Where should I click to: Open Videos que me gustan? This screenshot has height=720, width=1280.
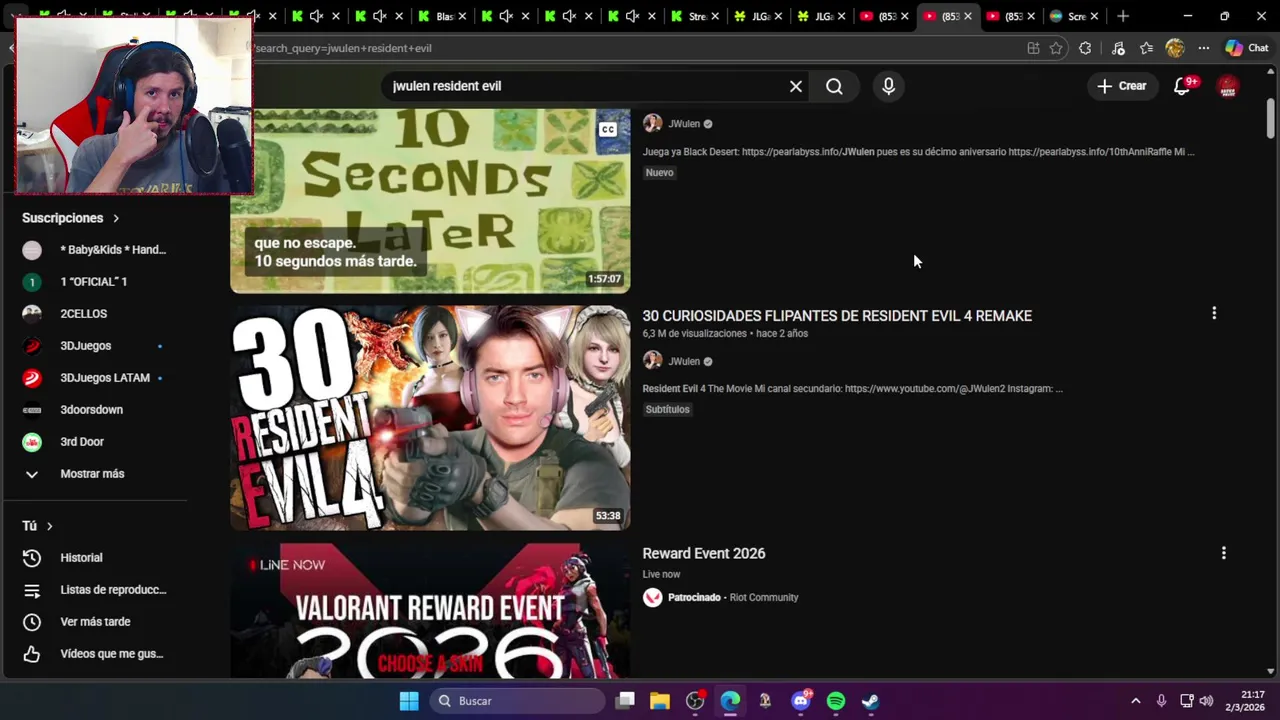tap(95, 654)
